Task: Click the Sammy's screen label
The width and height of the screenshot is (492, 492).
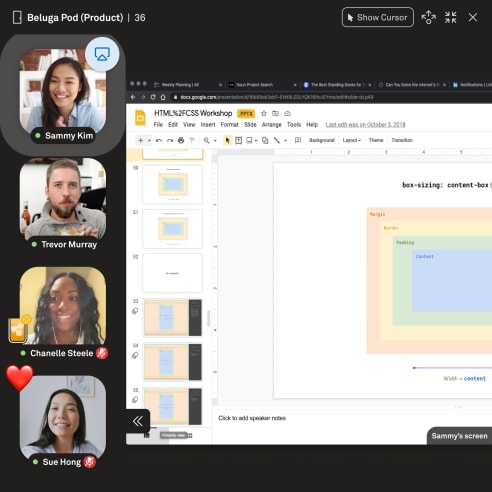Action: 459,436
